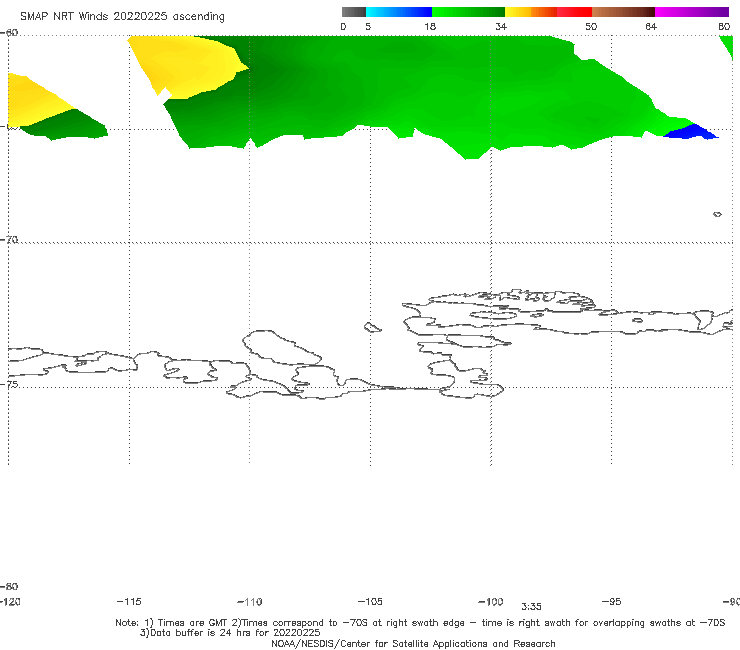
Task: Click the longitude label '-95'
Action: pyautogui.click(x=612, y=601)
